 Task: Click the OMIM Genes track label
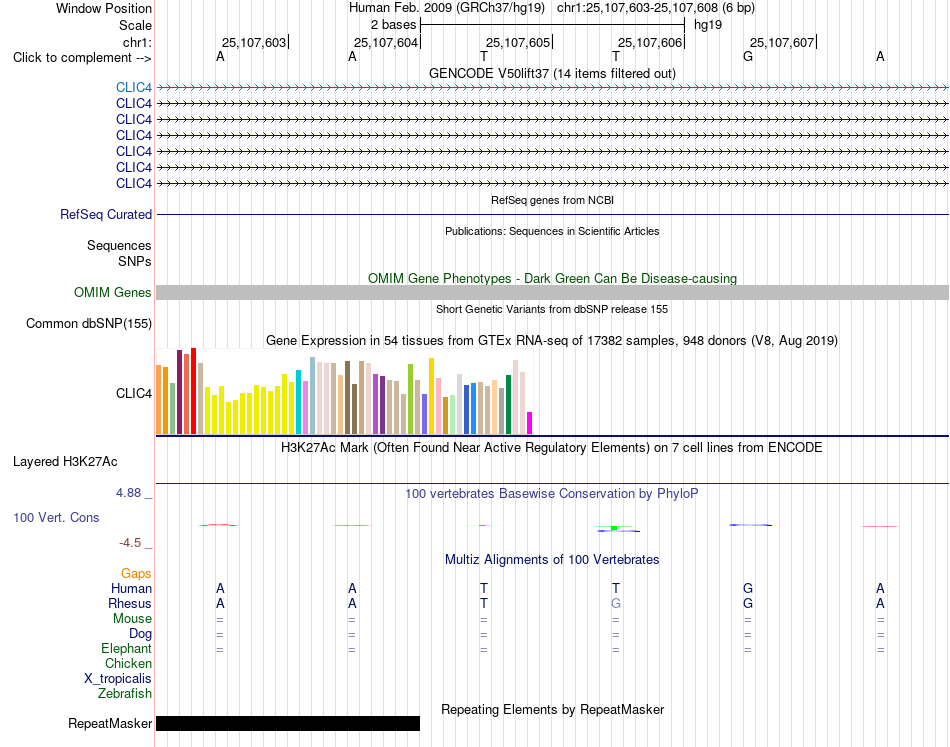[x=113, y=293]
